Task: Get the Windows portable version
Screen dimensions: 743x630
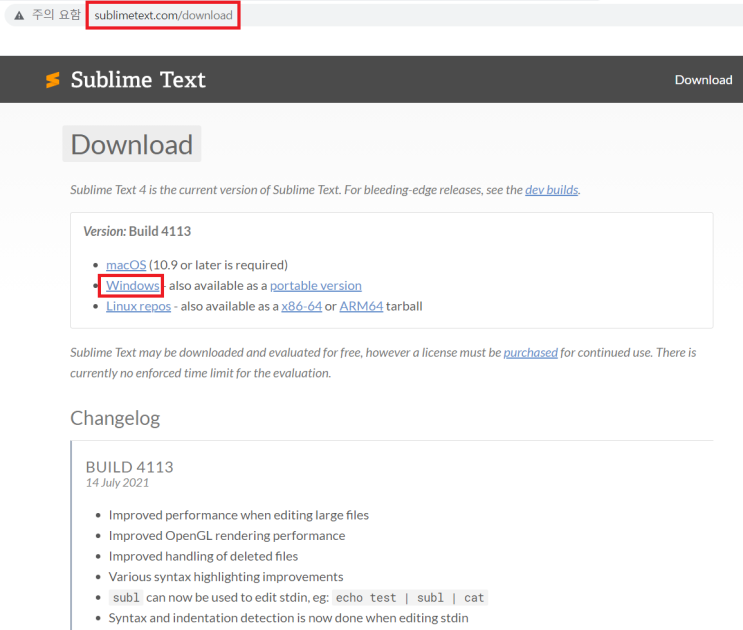Action: tap(315, 285)
